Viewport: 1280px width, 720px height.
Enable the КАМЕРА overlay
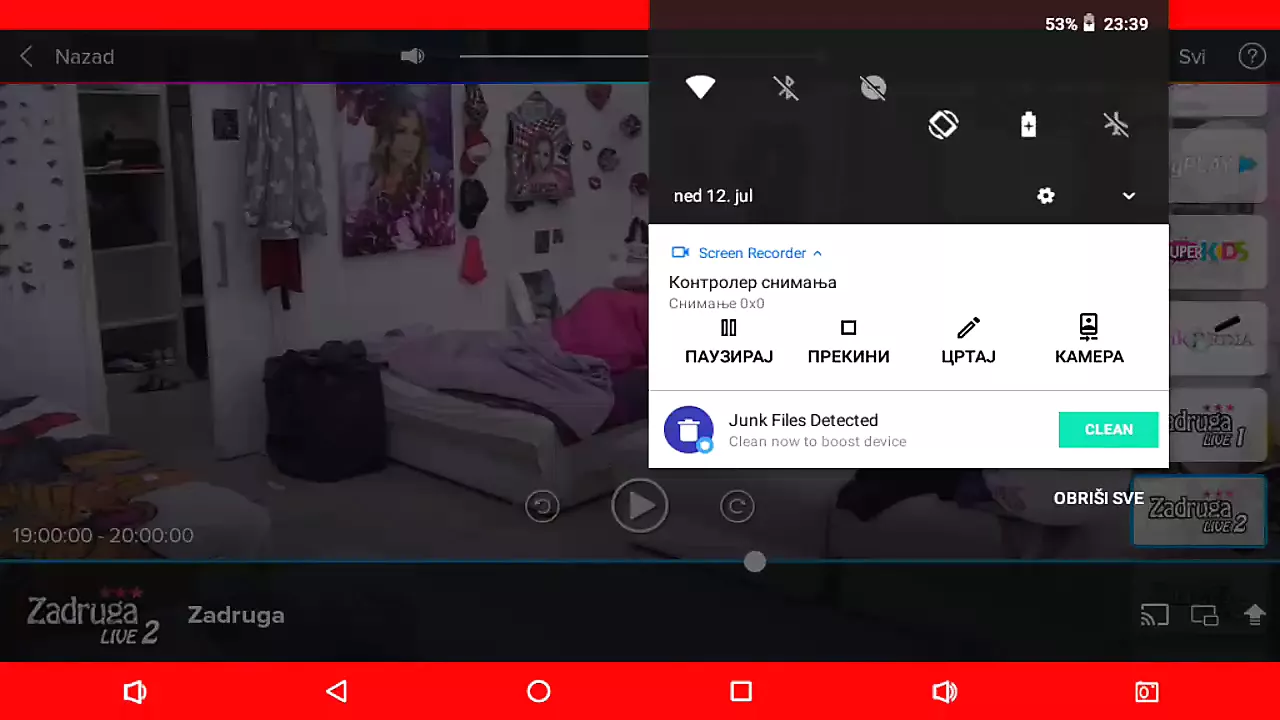click(1088, 341)
